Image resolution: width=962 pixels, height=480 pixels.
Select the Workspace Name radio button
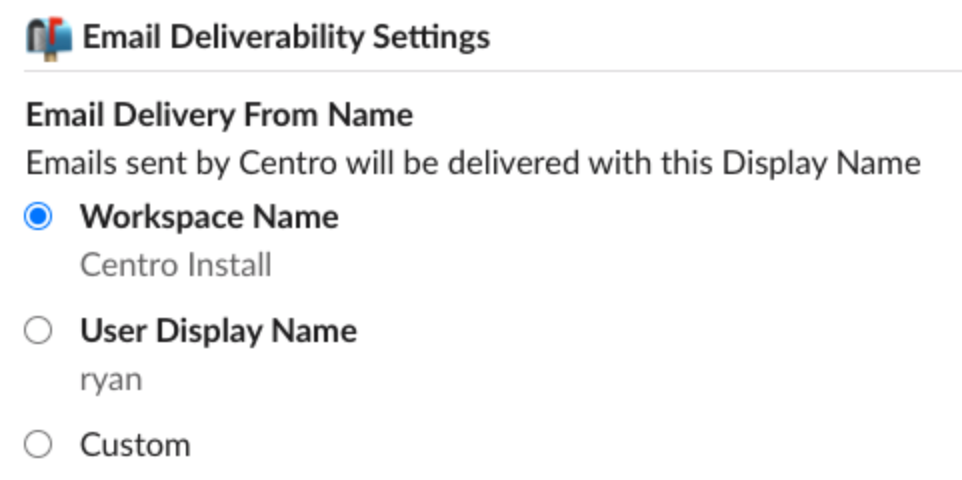point(38,217)
